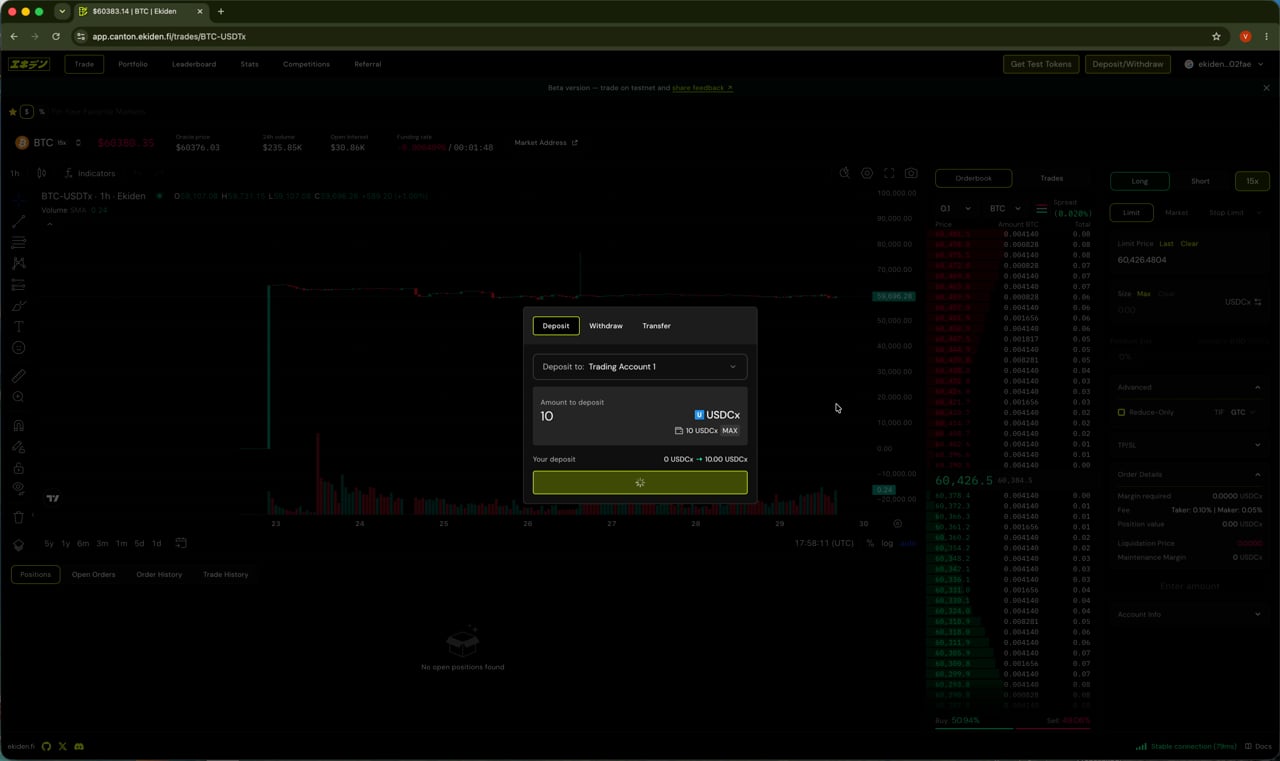Select the Market order type
This screenshot has height=761, width=1280.
click(x=1176, y=212)
